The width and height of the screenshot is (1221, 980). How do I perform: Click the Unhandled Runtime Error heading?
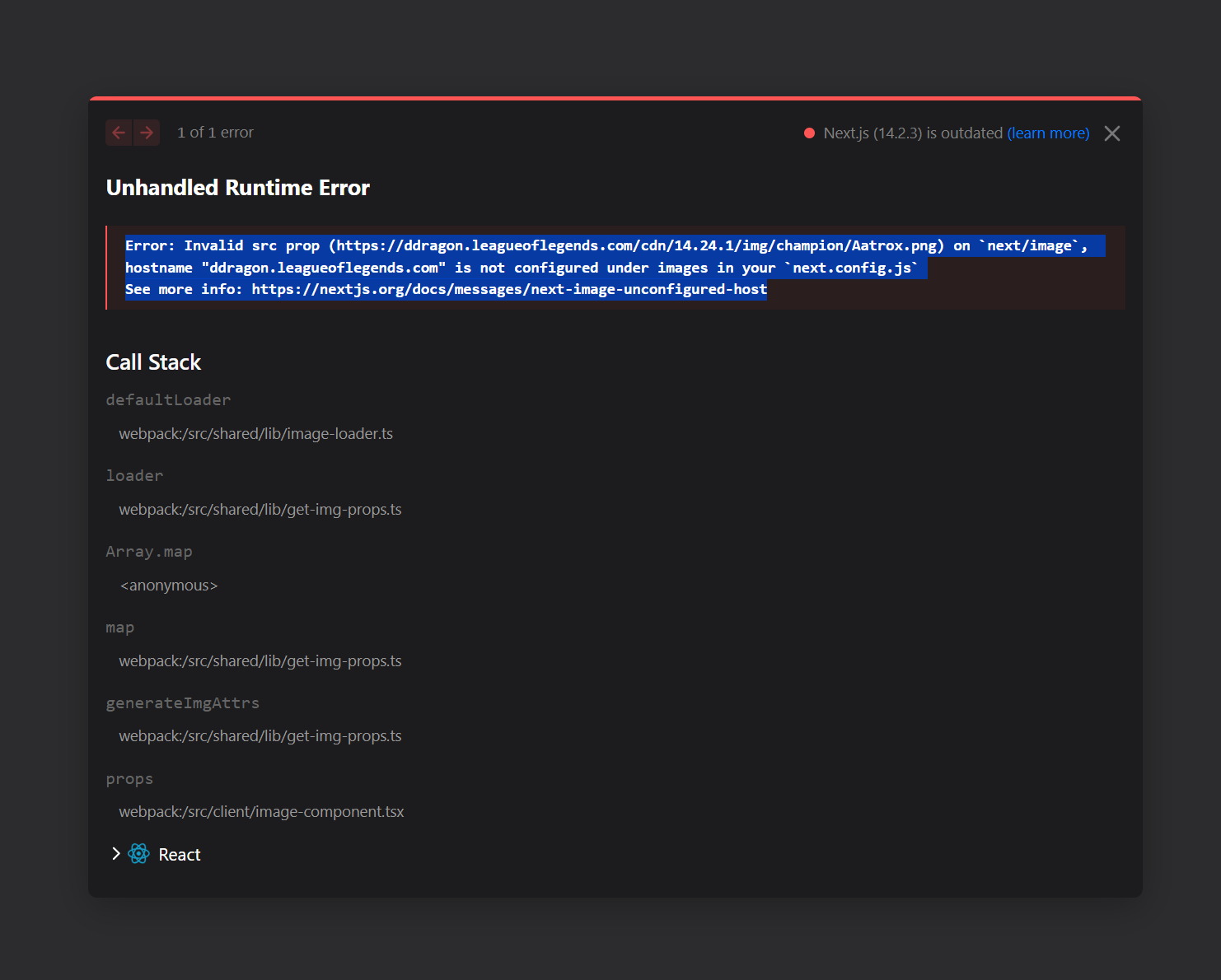[237, 188]
